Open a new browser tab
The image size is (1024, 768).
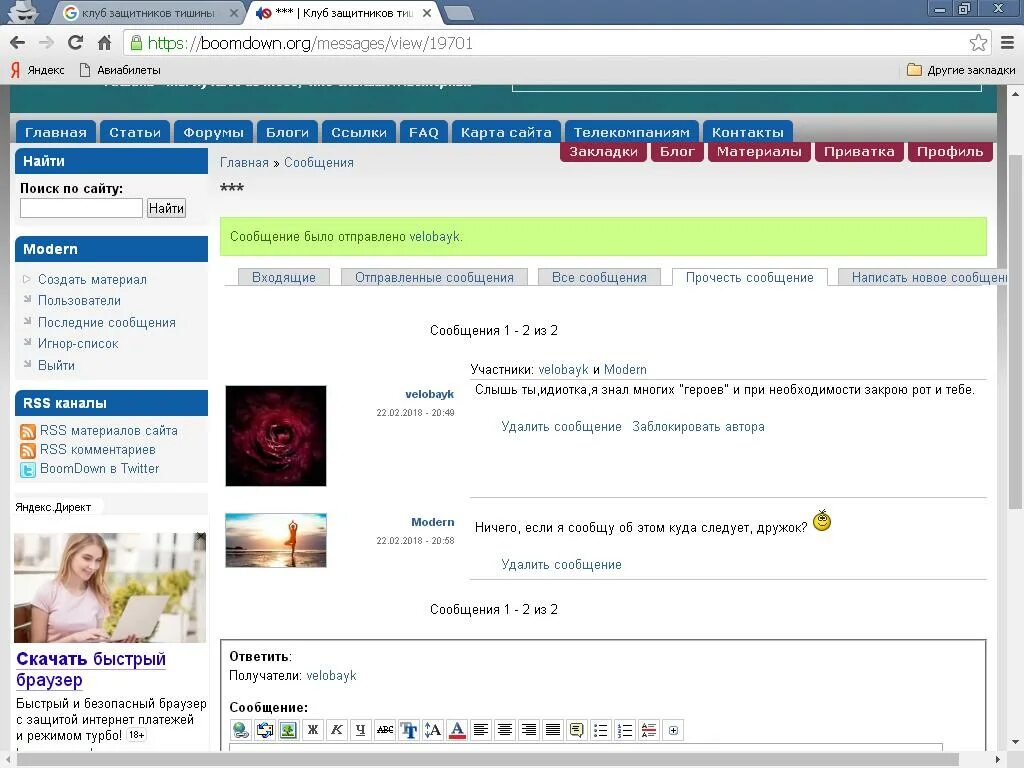click(458, 12)
